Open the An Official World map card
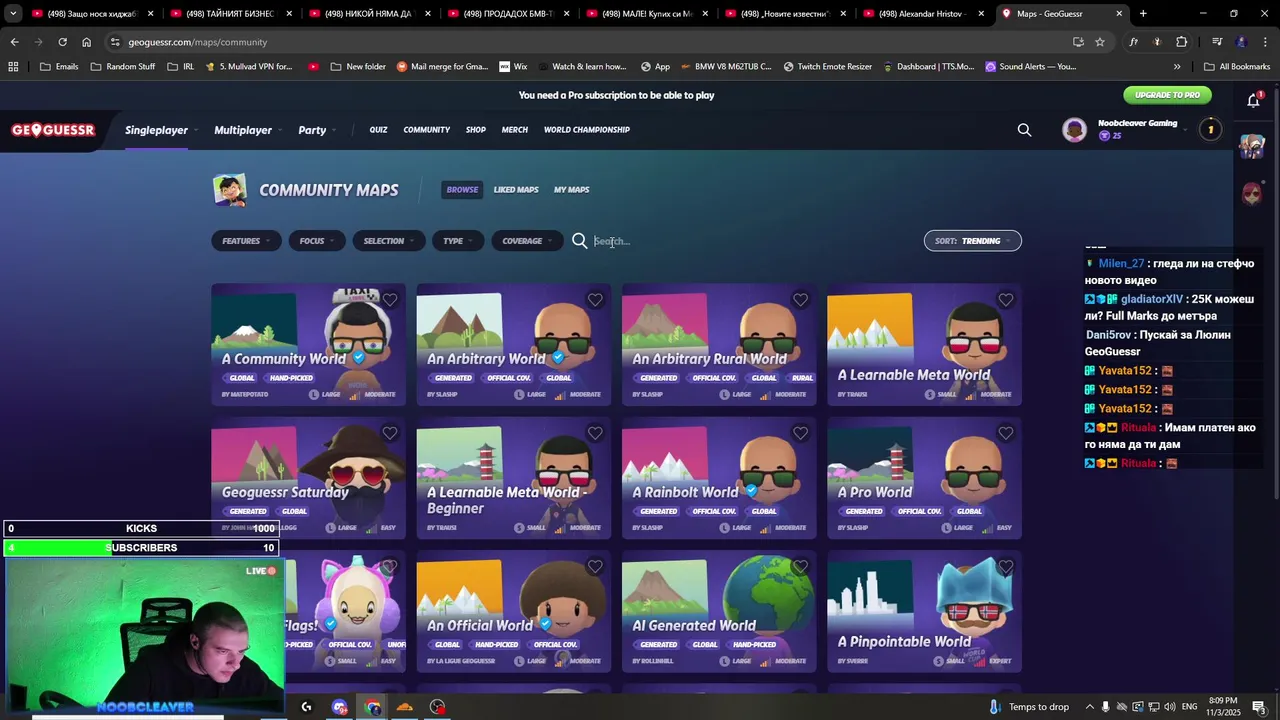 click(x=514, y=611)
